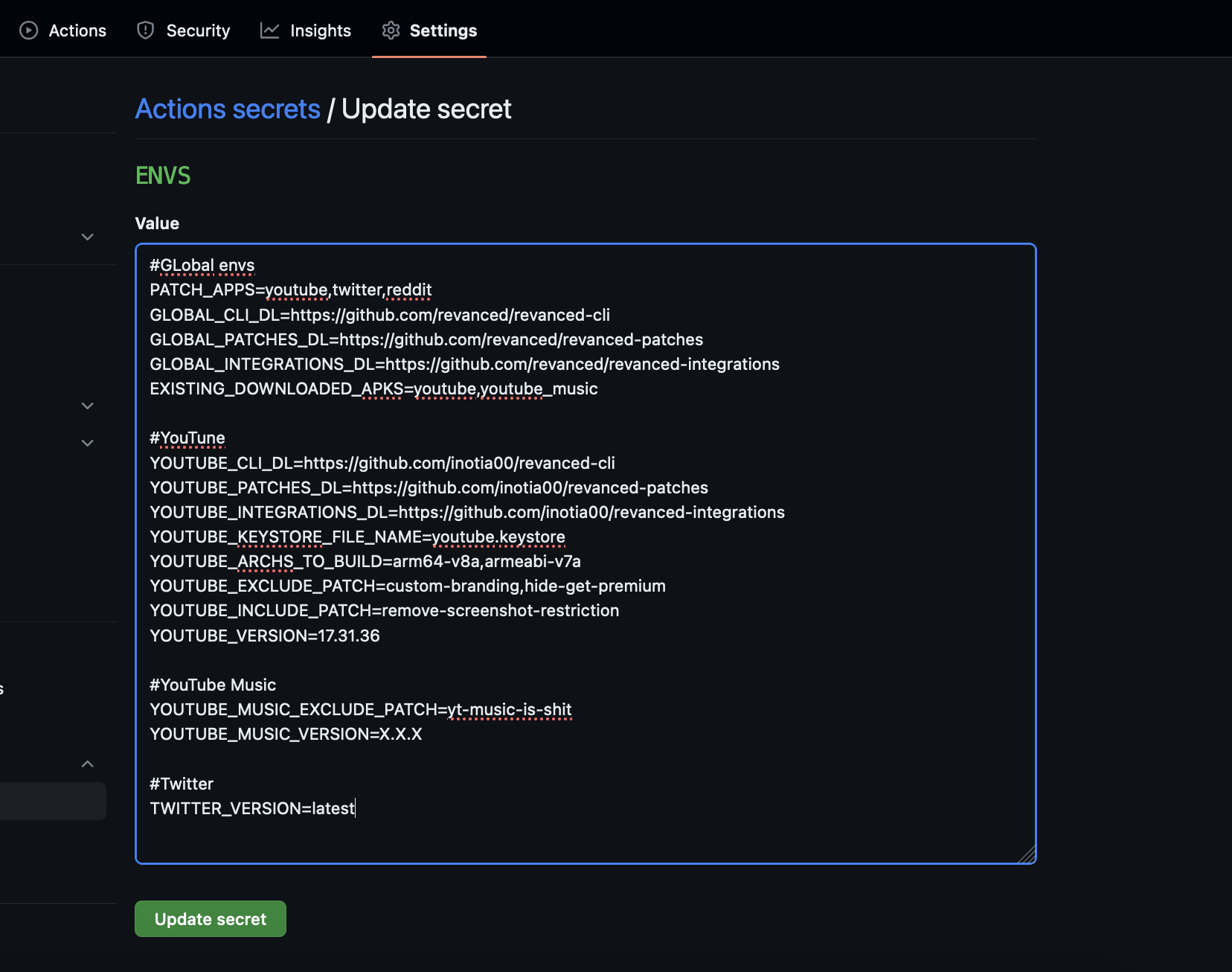This screenshot has width=1232, height=972.
Task: Expand sidebar chevron beside EXISTING_DOWNLOADED_APKS line
Action: pos(88,406)
